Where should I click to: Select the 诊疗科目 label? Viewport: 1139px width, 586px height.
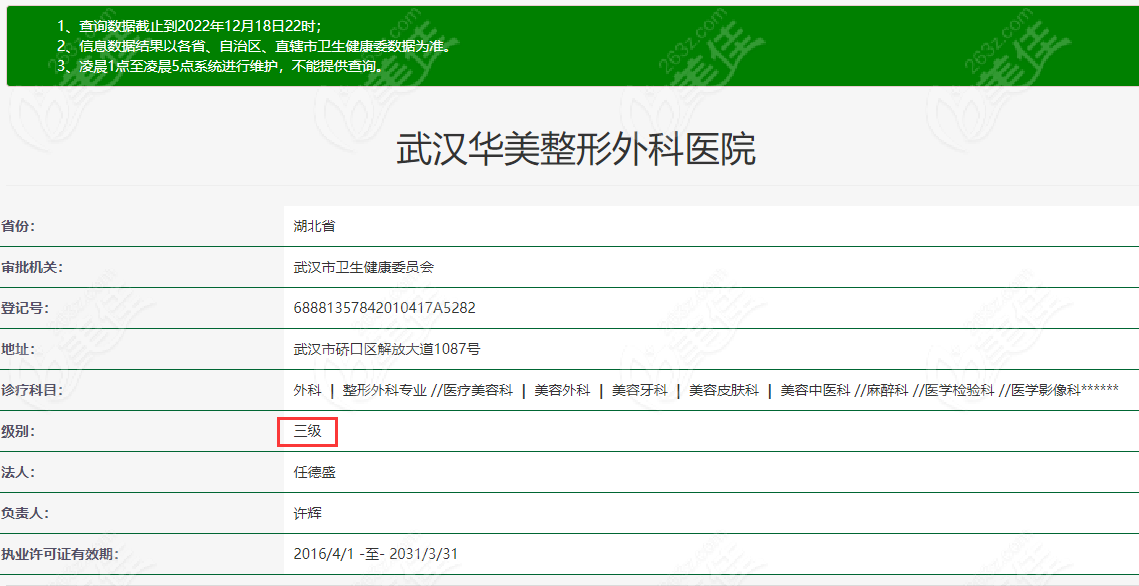pyautogui.click(x=32, y=390)
